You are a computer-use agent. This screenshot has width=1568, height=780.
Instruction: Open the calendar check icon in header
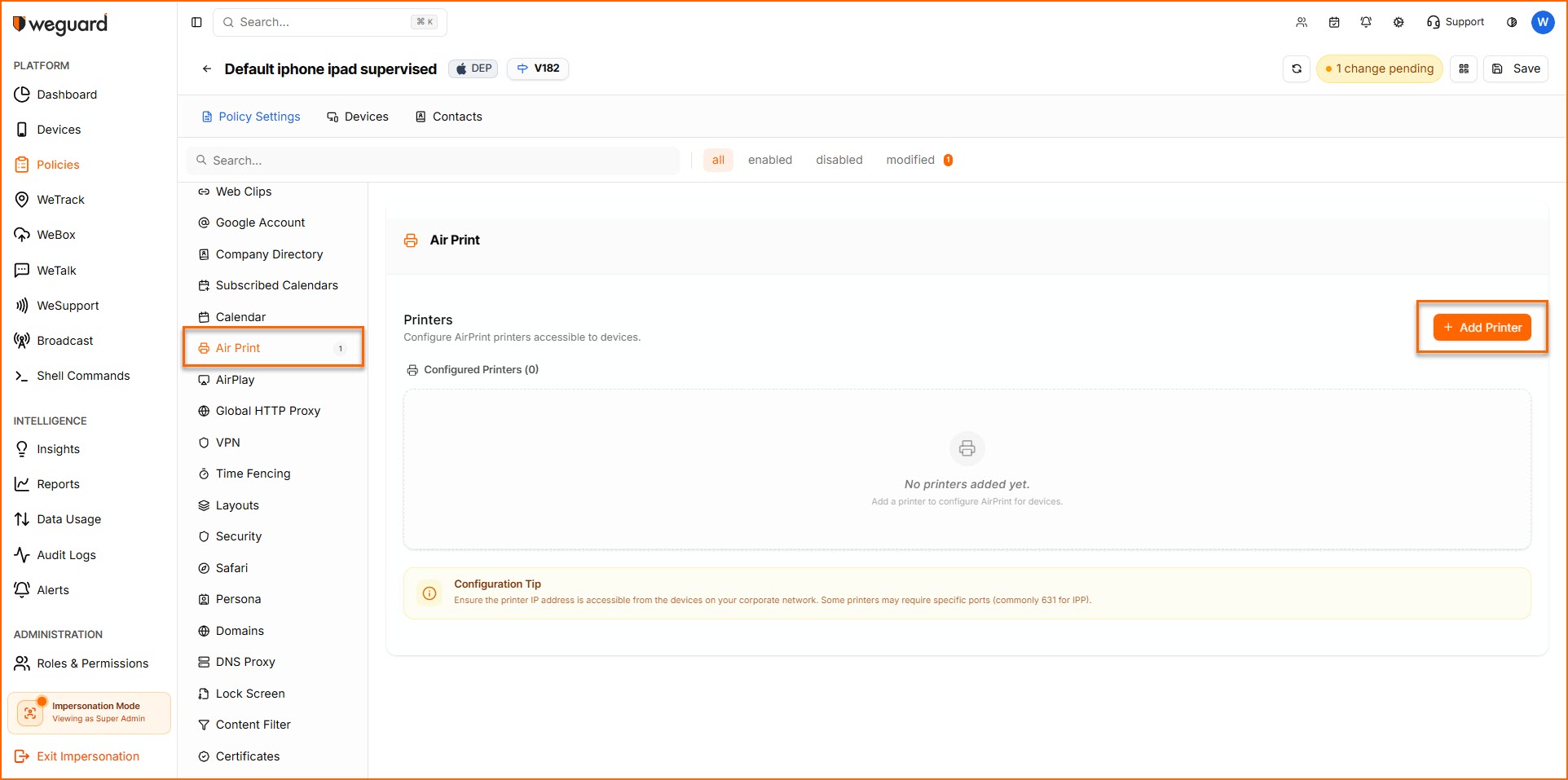1334,22
